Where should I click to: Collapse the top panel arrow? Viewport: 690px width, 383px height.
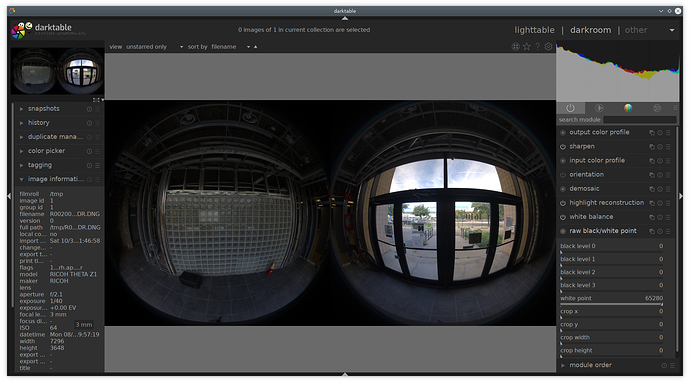(345, 18)
